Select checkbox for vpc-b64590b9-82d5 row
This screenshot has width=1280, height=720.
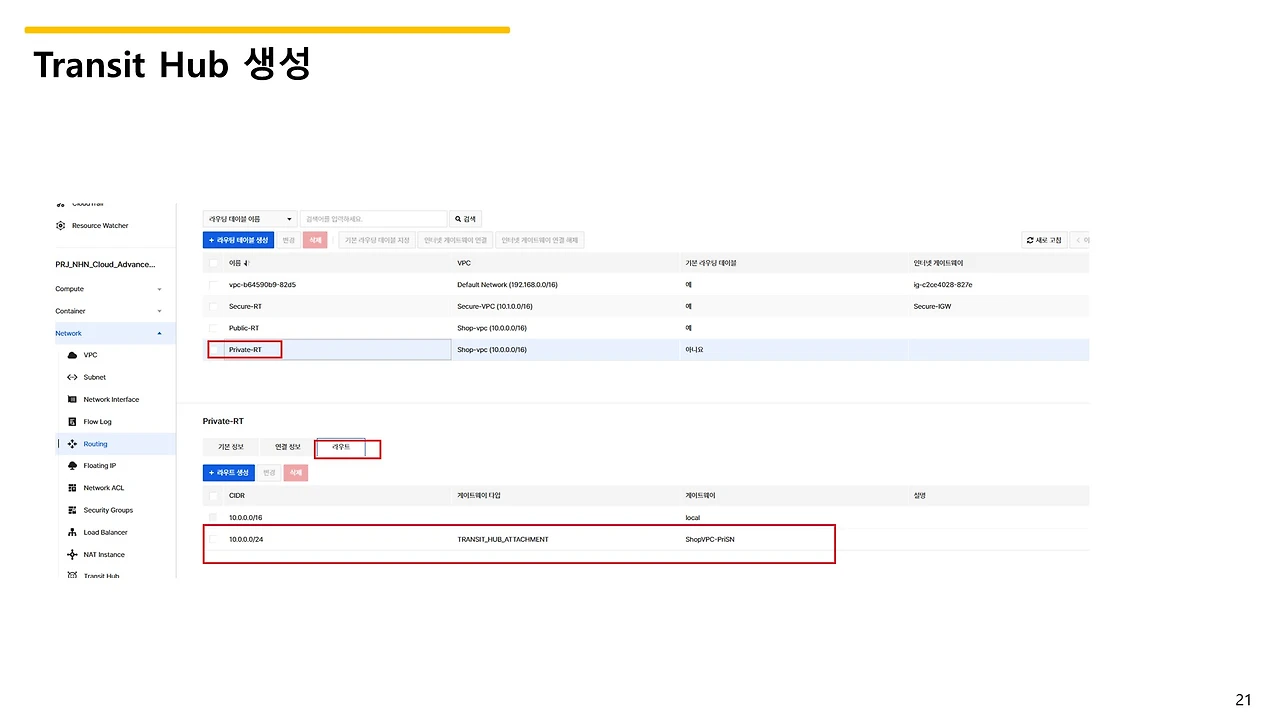pos(213,285)
